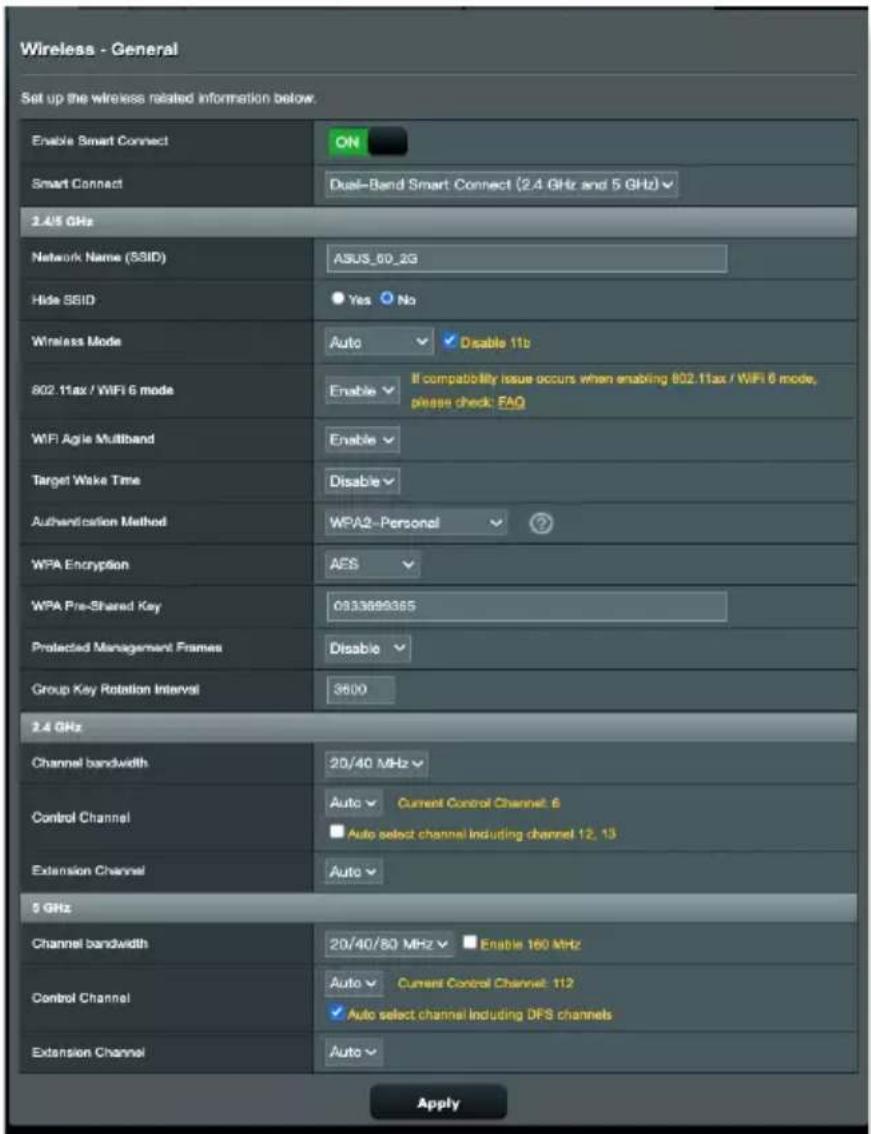The height and width of the screenshot is (1134, 871).
Task: Click the 5 GHz section header
Action: pyautogui.click(x=438, y=908)
